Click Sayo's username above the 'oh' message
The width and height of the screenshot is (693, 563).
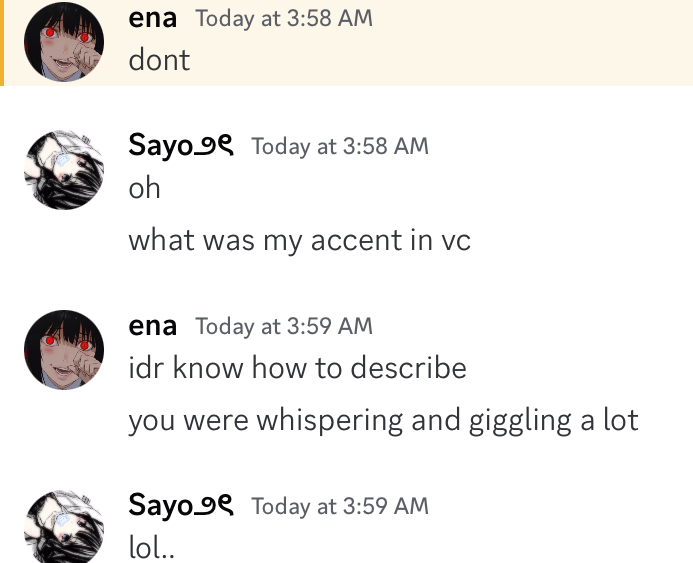coord(180,146)
